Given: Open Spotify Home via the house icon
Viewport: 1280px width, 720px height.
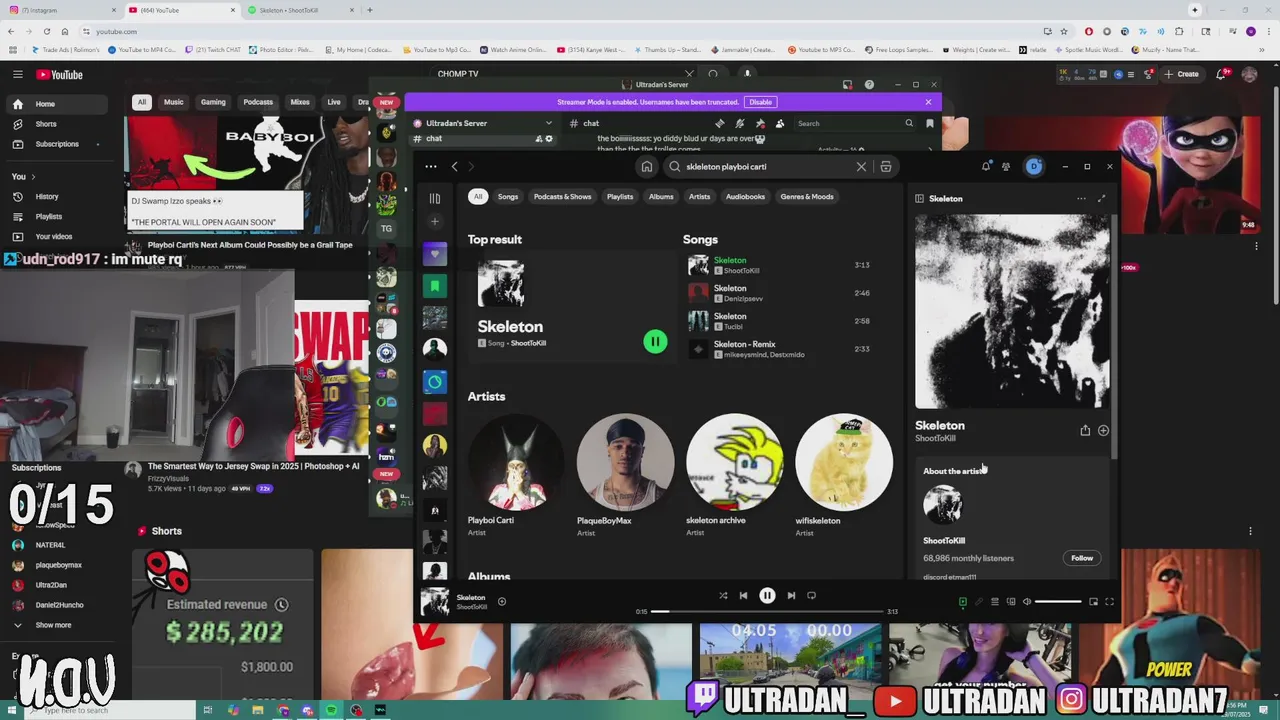Looking at the screenshot, I should point(647,167).
